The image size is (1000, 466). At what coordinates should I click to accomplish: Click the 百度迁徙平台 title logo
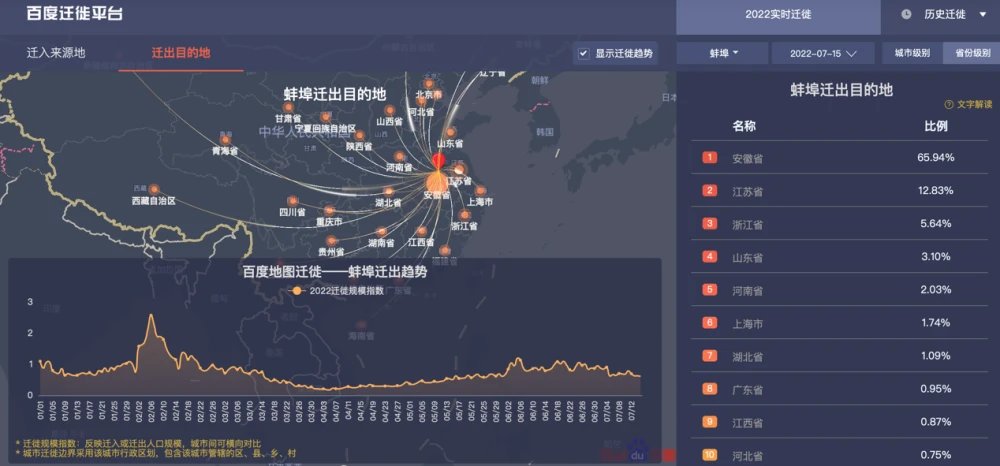click(75, 13)
